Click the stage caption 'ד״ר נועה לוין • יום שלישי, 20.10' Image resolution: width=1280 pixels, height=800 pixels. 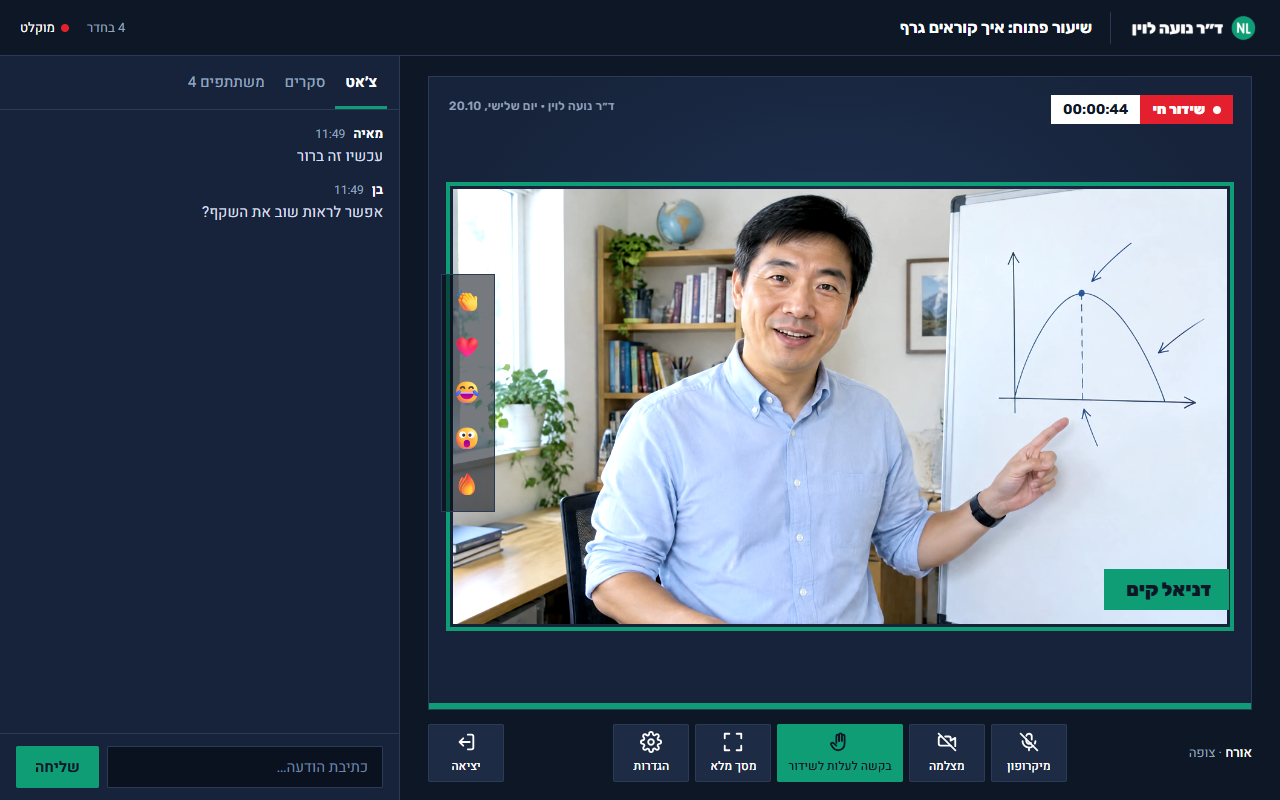click(532, 106)
